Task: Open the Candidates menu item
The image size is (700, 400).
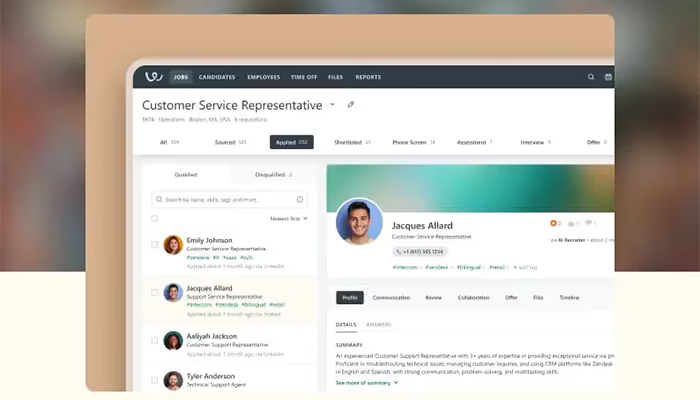Action: (217, 77)
